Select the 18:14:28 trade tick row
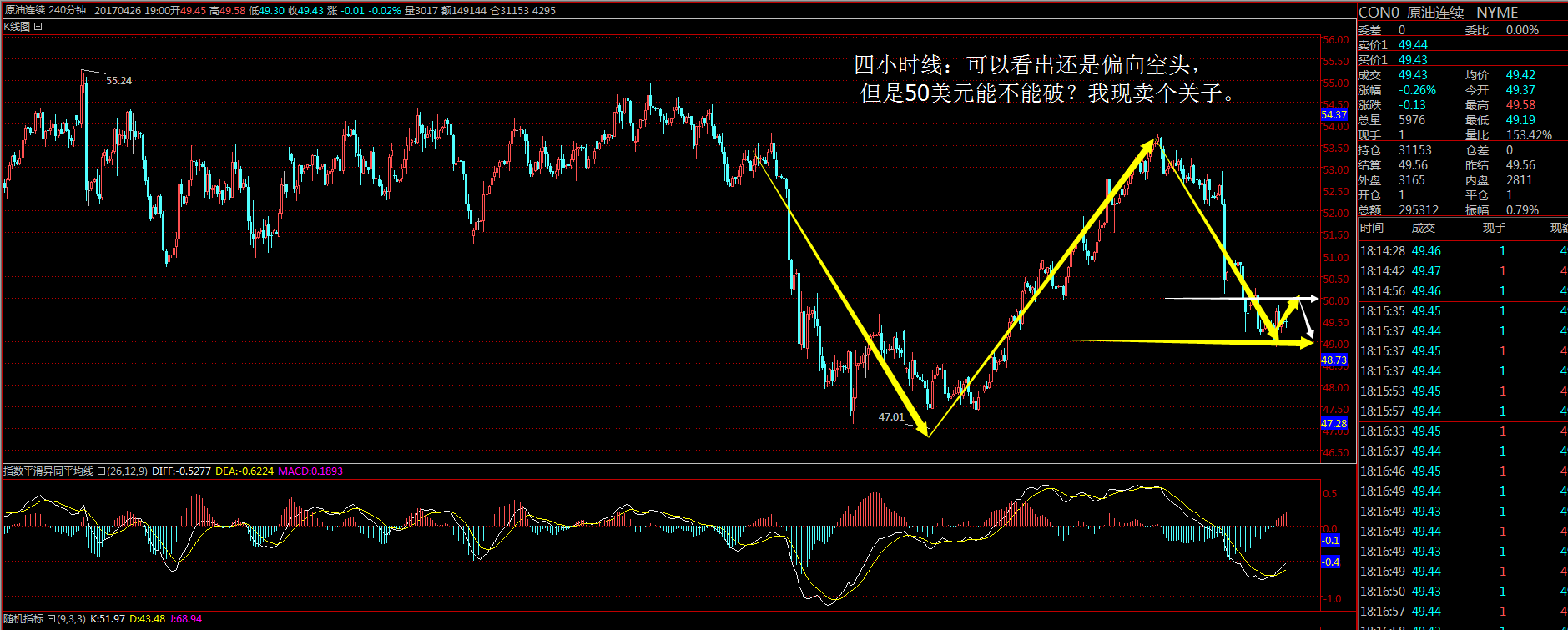The image size is (1568, 630). click(x=1460, y=251)
